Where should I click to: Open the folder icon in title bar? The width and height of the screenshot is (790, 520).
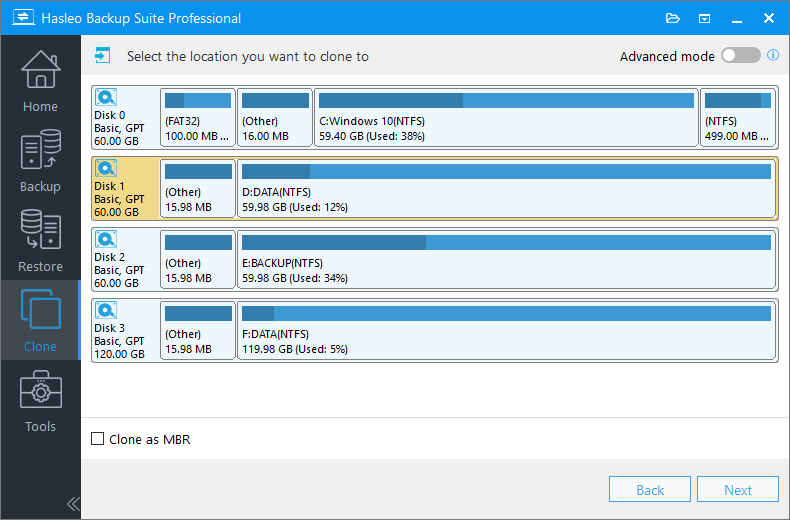tap(672, 18)
